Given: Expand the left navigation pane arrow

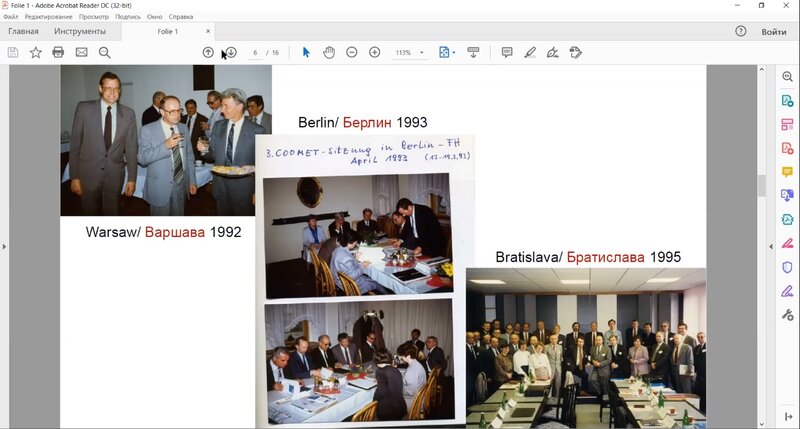Looking at the screenshot, I should pos(5,246).
